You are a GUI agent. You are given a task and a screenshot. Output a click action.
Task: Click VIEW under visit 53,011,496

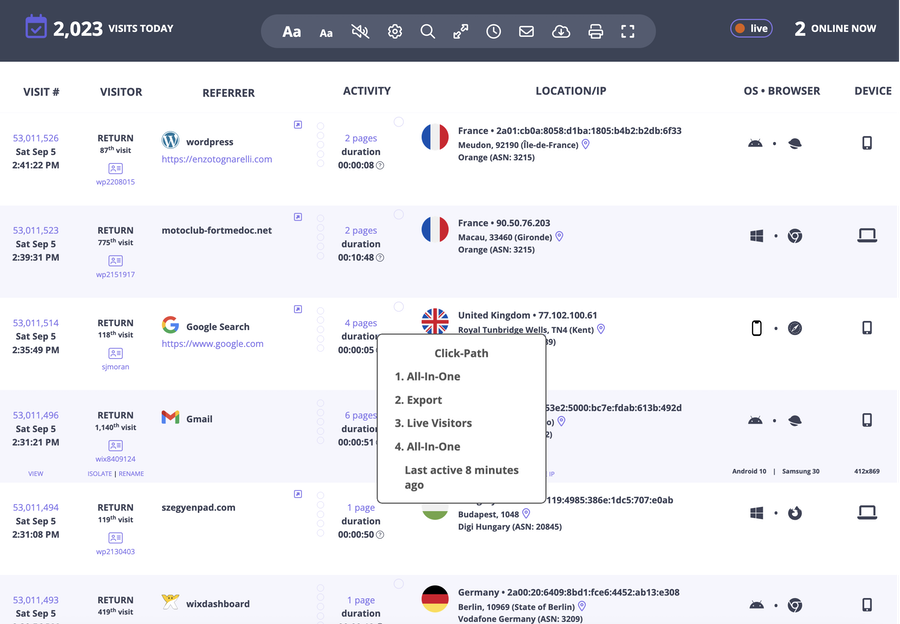36,474
